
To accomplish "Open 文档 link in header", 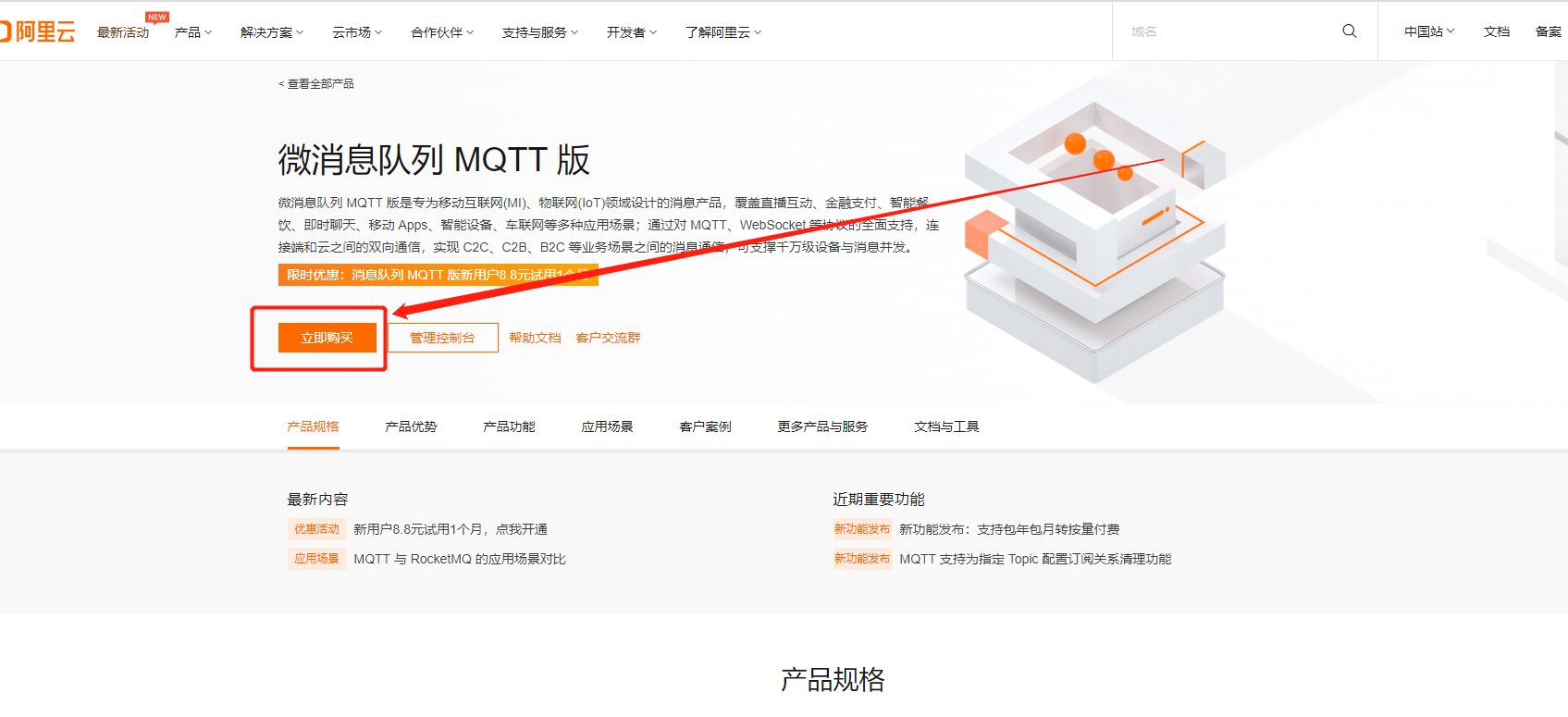I will point(1497,31).
